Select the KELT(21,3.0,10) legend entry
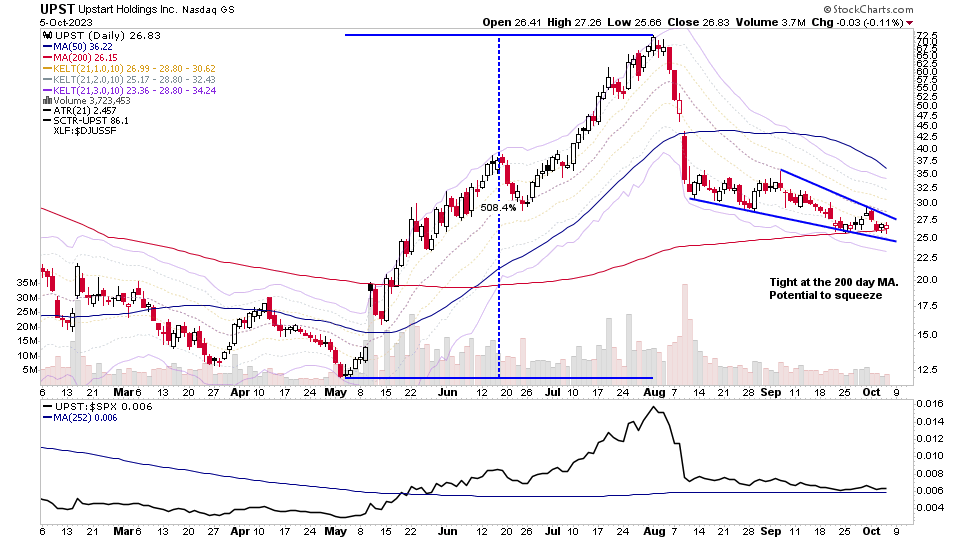Viewport: 960px width, 540px height. click(129, 91)
